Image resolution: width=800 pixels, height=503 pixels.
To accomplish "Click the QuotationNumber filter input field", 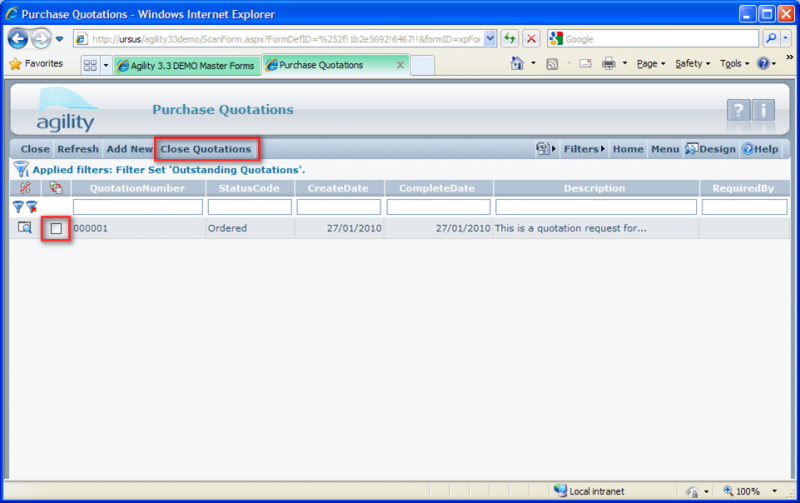I will click(138, 207).
